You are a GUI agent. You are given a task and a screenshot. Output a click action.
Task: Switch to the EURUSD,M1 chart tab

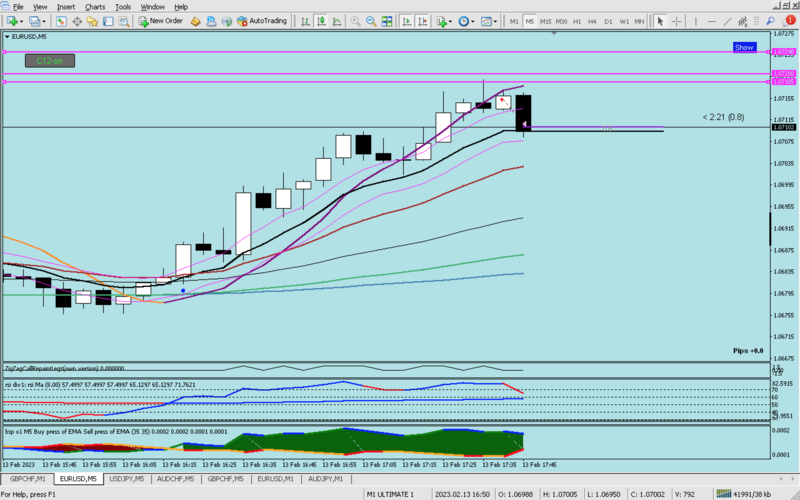276,479
